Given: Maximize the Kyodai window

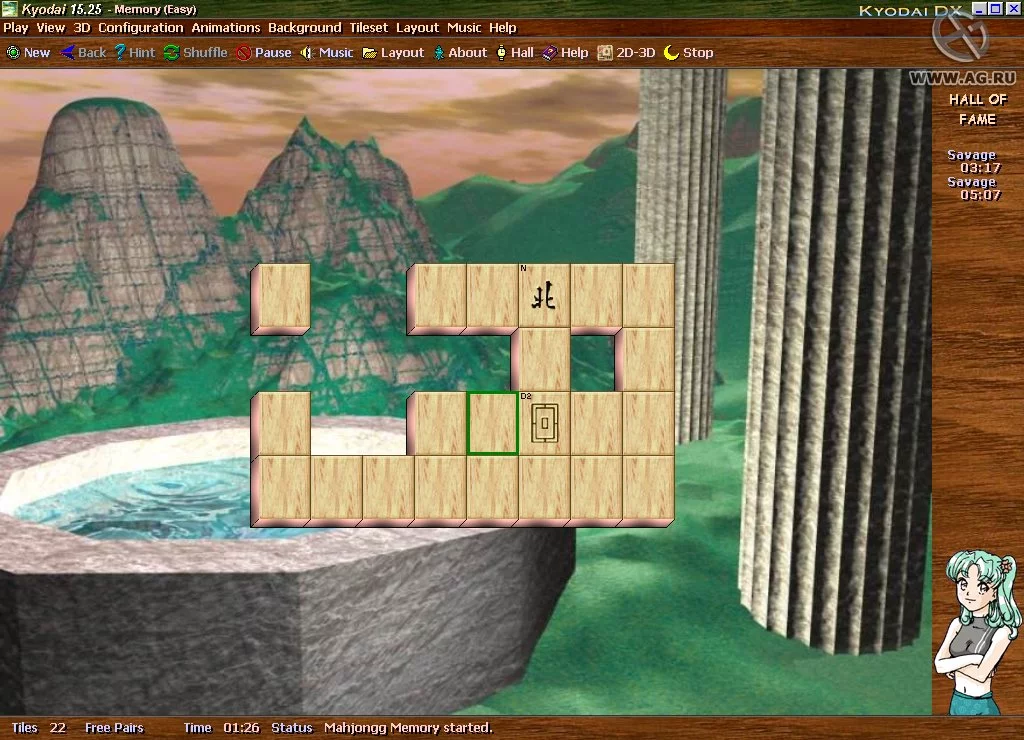Looking at the screenshot, I should (995, 8).
